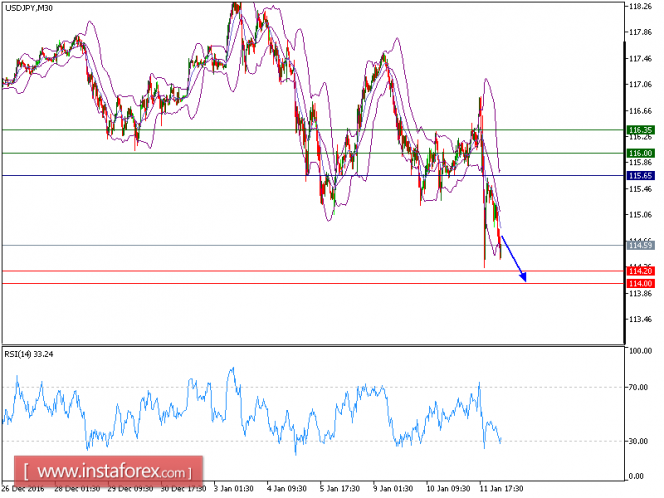Click the 4 Jan 09:30 time label
Screen dimensions: 664x498
click(287, 488)
